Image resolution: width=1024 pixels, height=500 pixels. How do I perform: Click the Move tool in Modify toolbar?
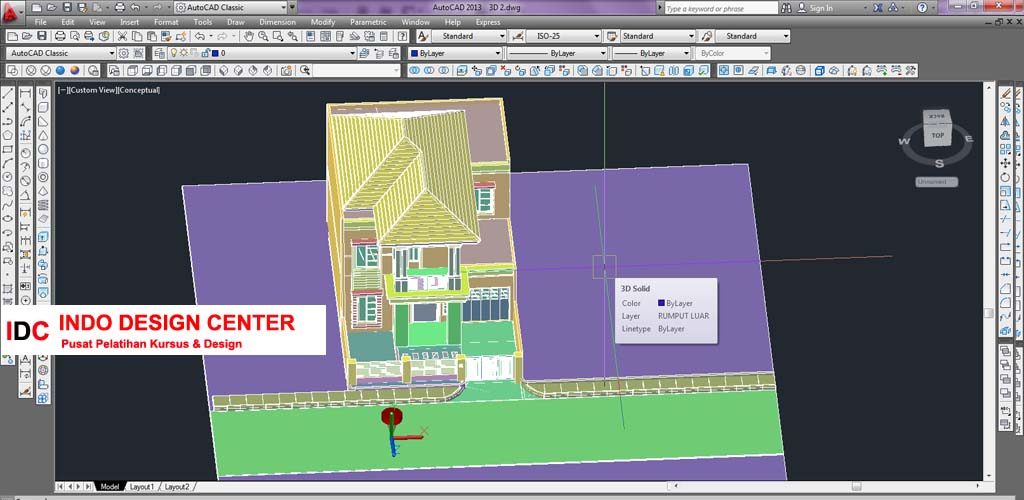[1006, 163]
